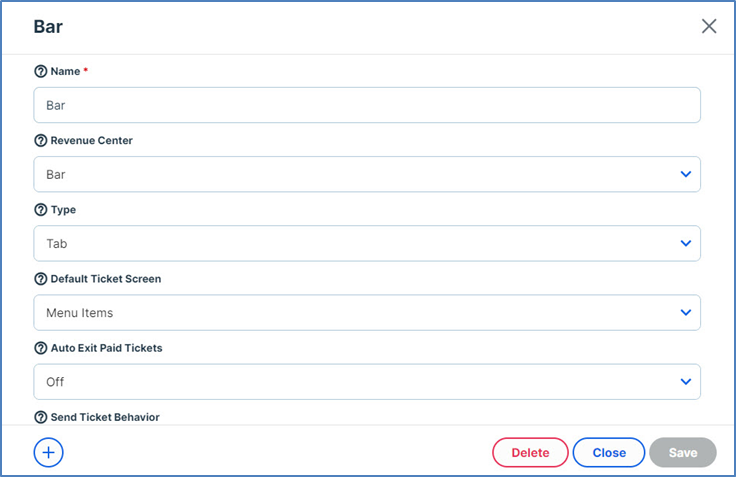The image size is (736, 477).
Task: Click the Name text field
Action: [366, 105]
